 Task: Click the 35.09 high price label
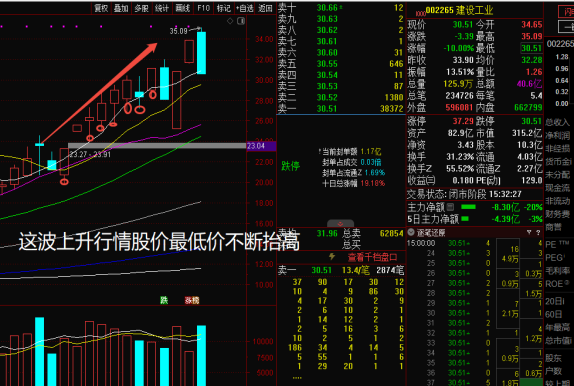(x=178, y=31)
